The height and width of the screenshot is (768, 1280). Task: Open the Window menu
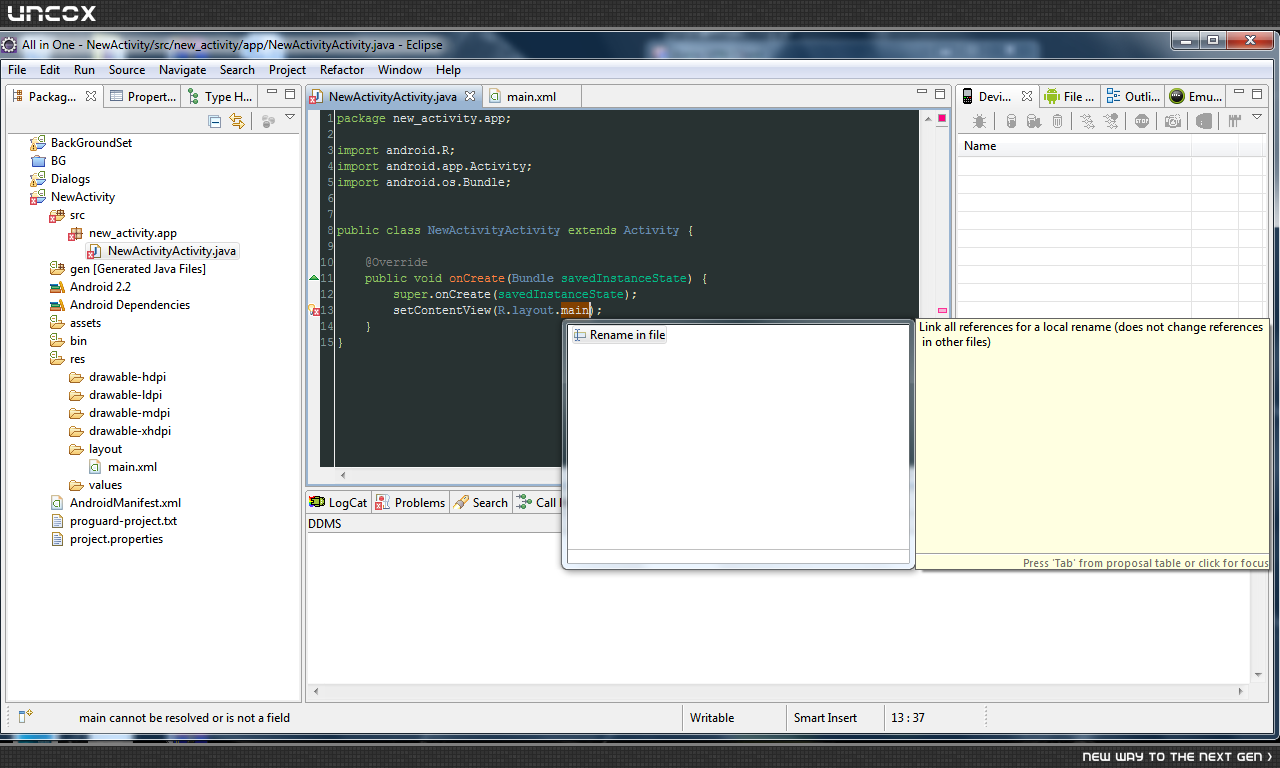coord(399,70)
